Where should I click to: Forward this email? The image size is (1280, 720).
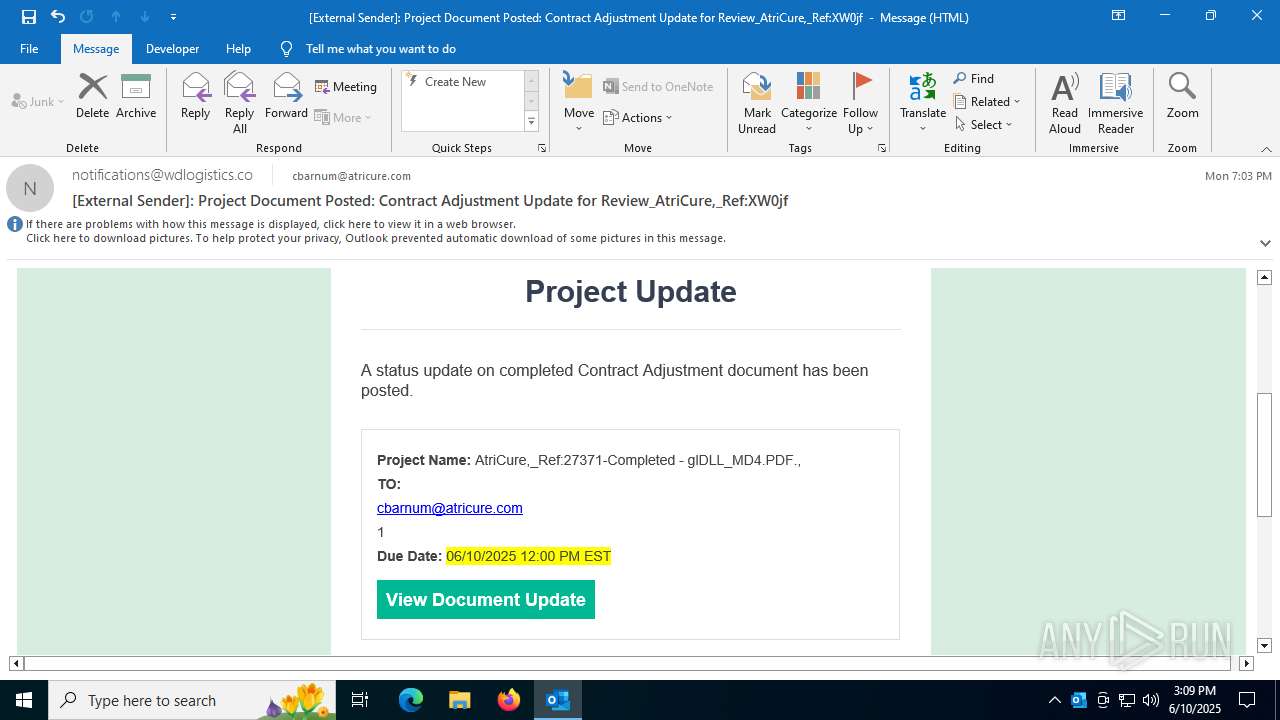pyautogui.click(x=286, y=96)
